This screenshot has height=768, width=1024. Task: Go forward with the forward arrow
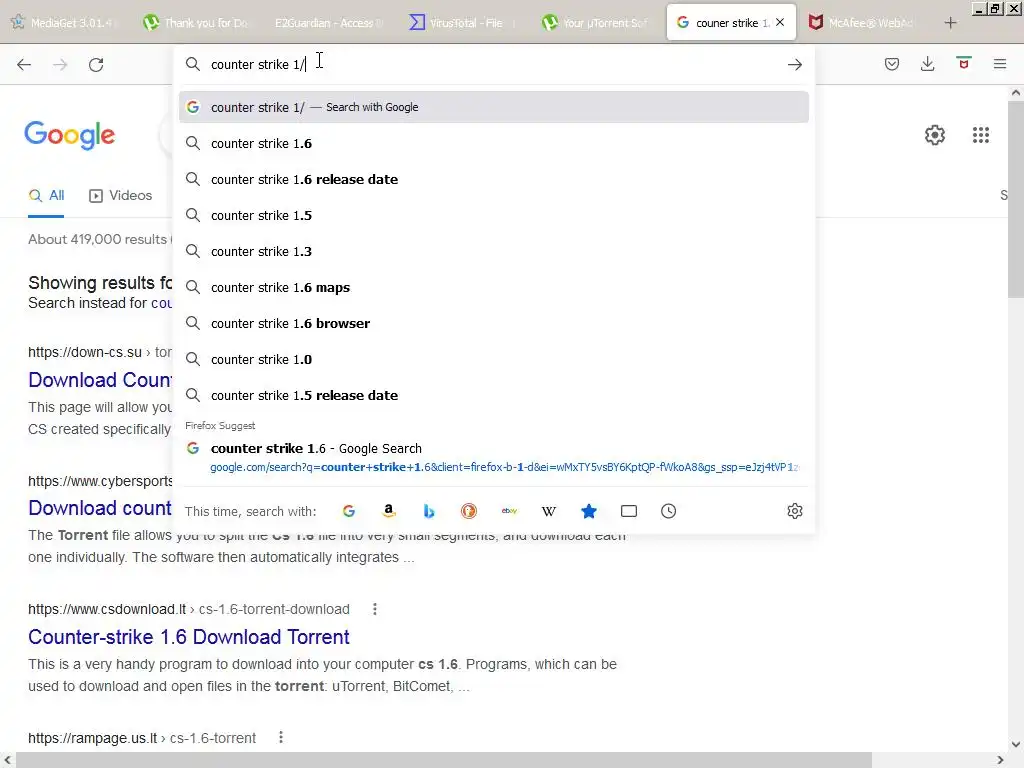coord(60,64)
